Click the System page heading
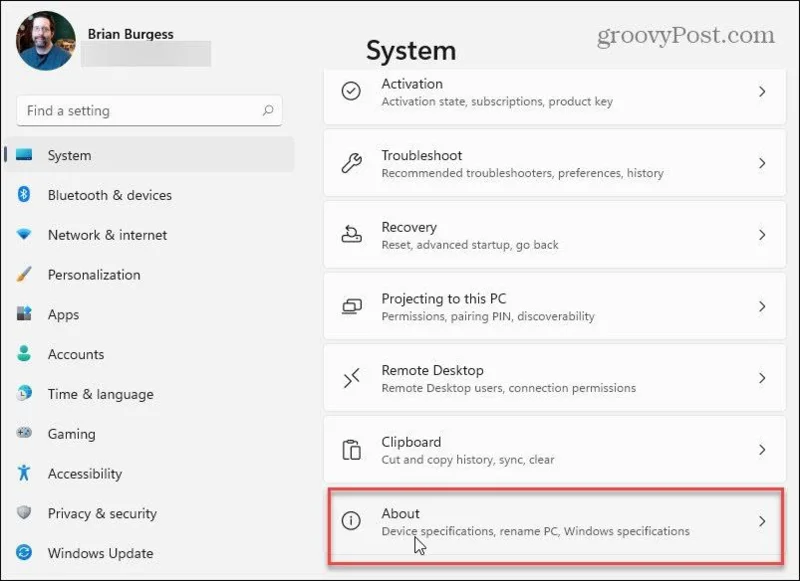The image size is (800, 581). [x=411, y=50]
